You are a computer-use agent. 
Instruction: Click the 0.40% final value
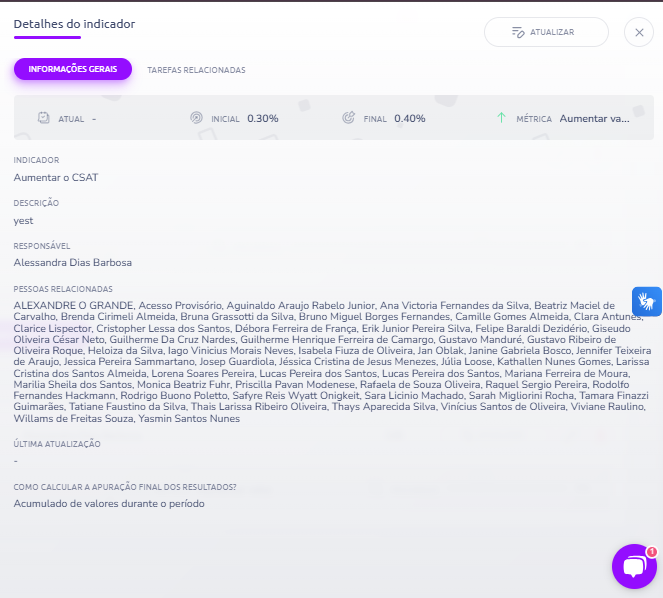[410, 118]
